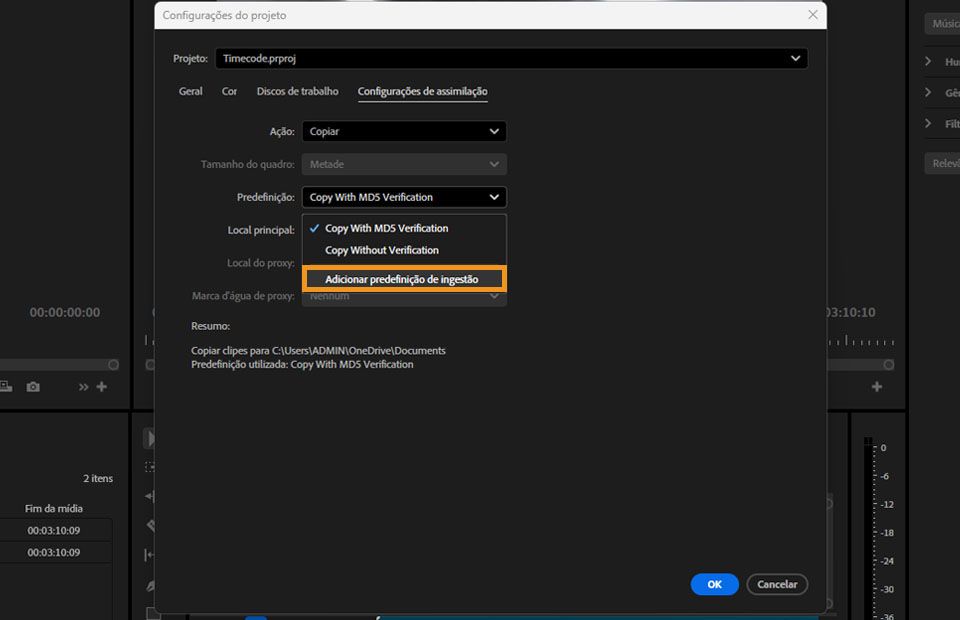960x620 pixels.
Task: Open the Ação dropdown set to Copiar
Action: pyautogui.click(x=404, y=131)
